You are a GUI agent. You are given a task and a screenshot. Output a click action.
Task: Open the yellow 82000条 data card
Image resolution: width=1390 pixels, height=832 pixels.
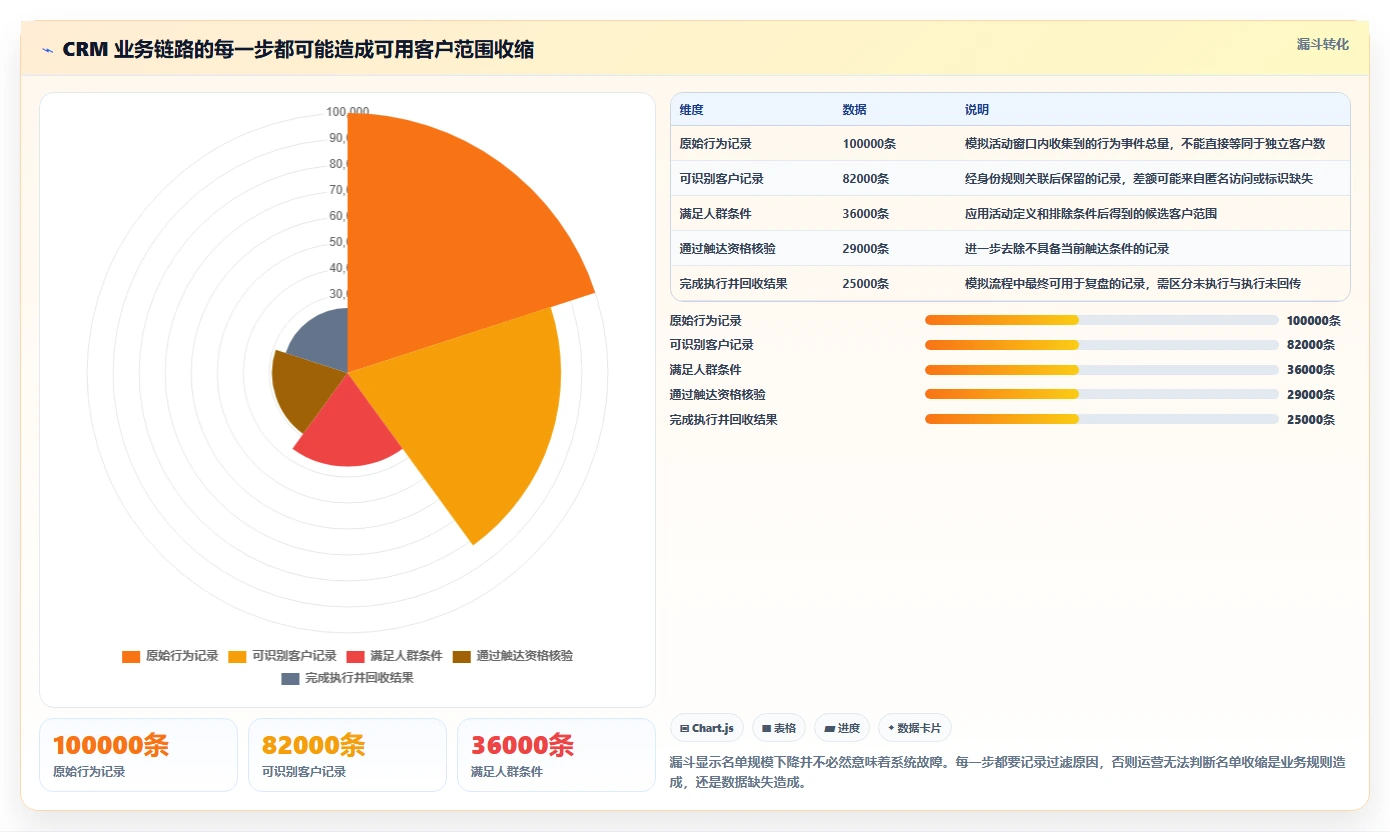(x=347, y=755)
